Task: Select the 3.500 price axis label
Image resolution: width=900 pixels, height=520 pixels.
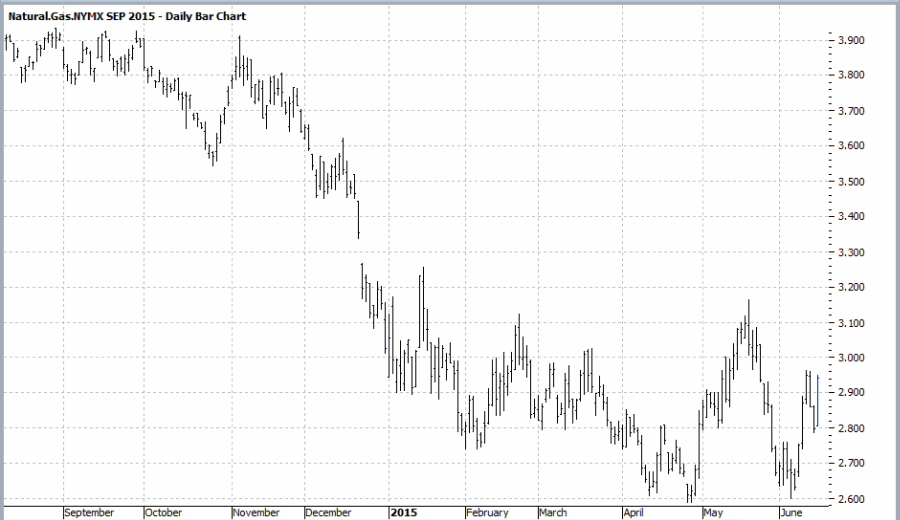Action: point(851,181)
